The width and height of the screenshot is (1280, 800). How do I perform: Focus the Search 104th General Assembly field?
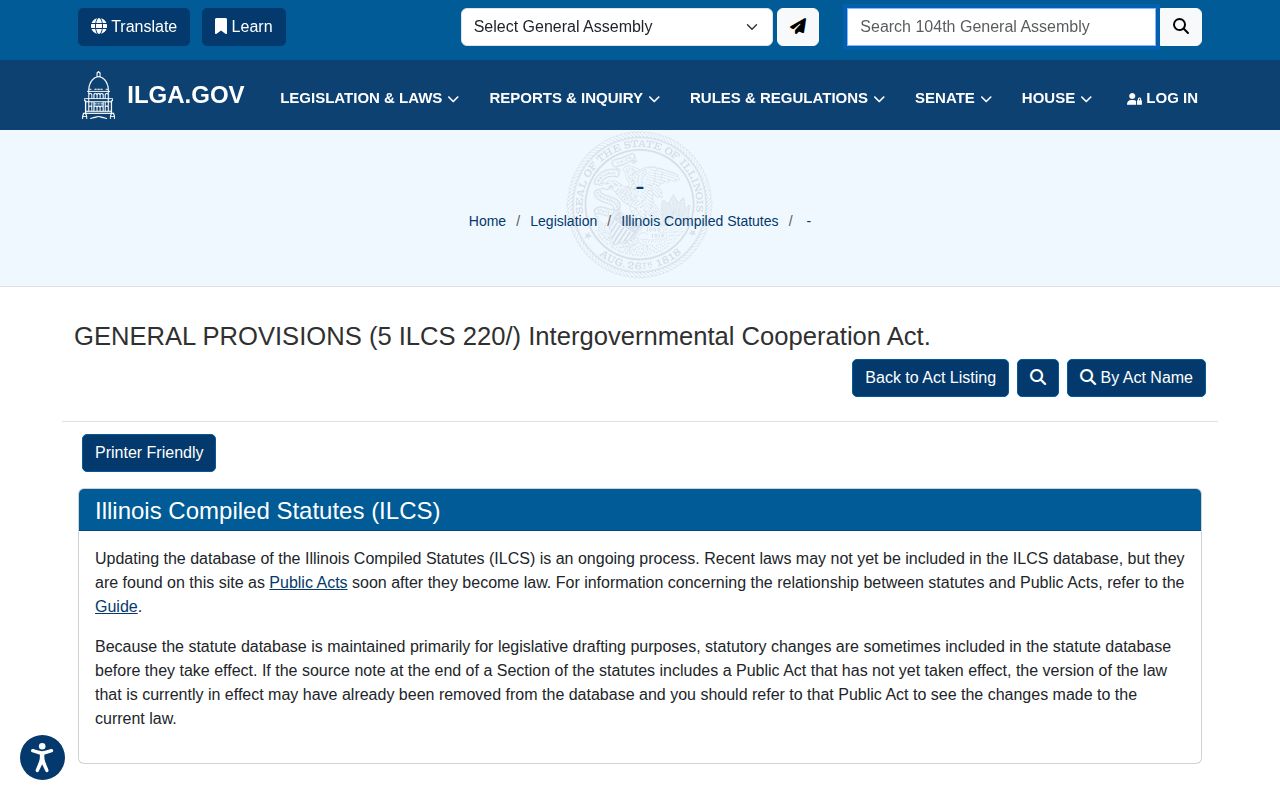[1001, 27]
